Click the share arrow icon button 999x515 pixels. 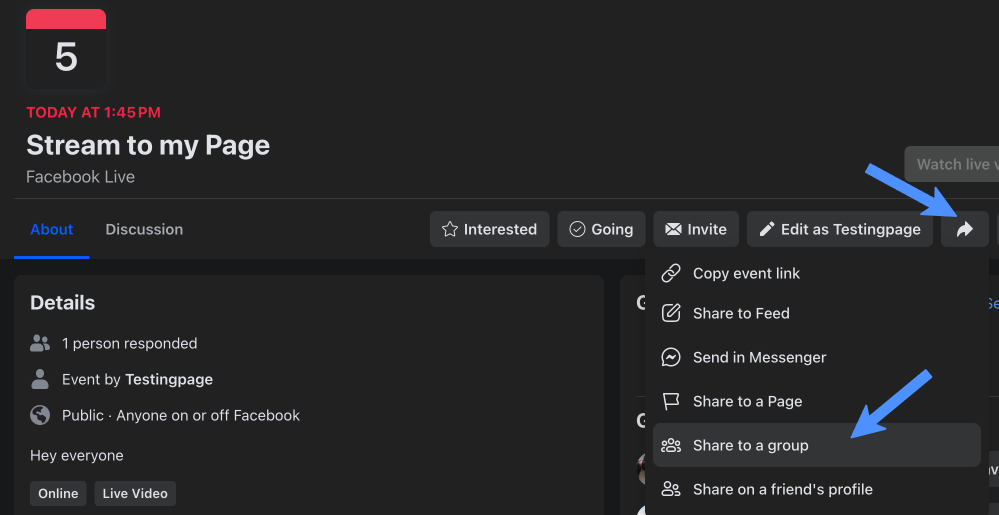click(964, 229)
